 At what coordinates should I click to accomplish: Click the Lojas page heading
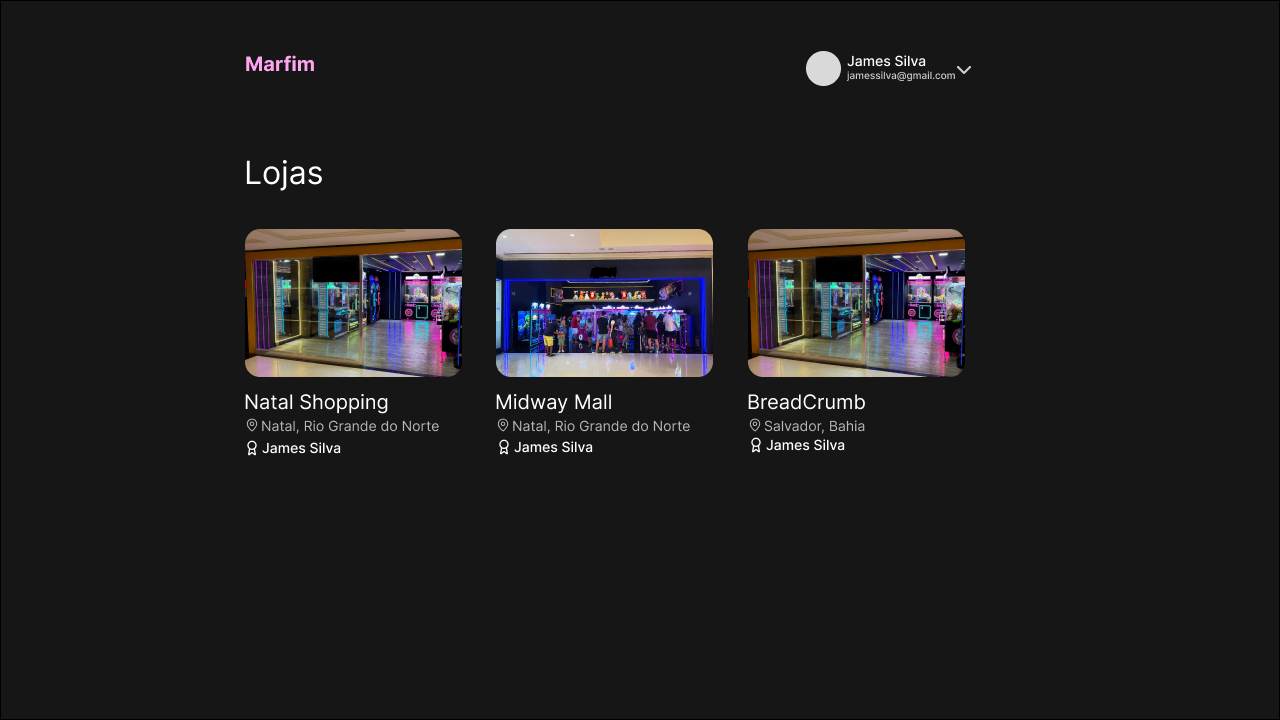pos(283,173)
